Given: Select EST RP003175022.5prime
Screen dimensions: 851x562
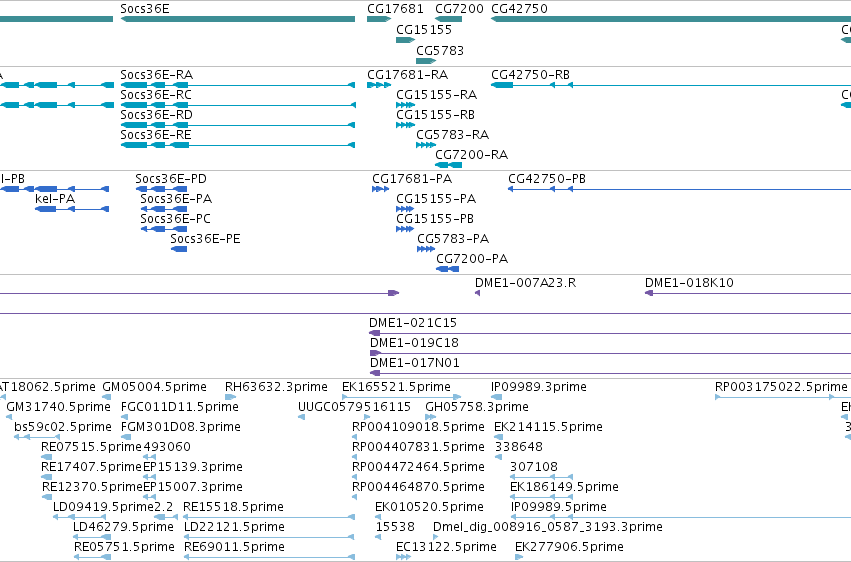Looking at the screenshot, I should tap(781, 387).
